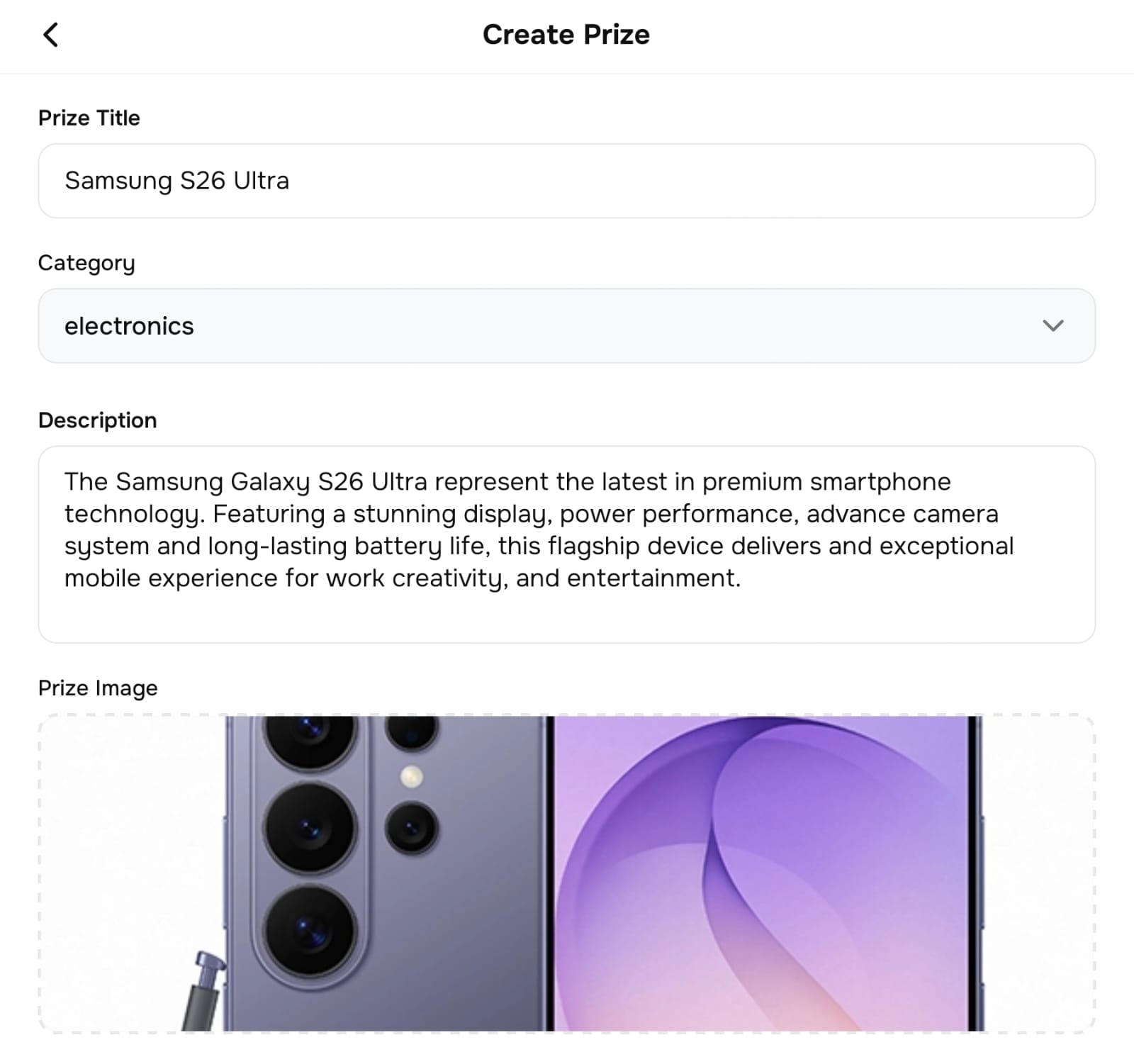This screenshot has width=1134, height=1064.
Task: Click the Prize Image label
Action: tap(98, 688)
